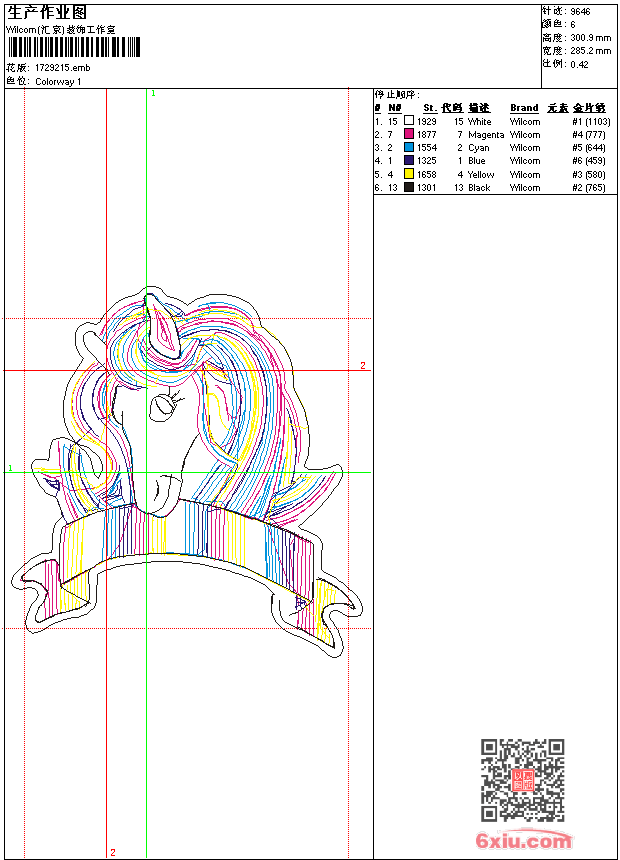
Task: Click the height value '300.9 mm'
Action: (591, 38)
